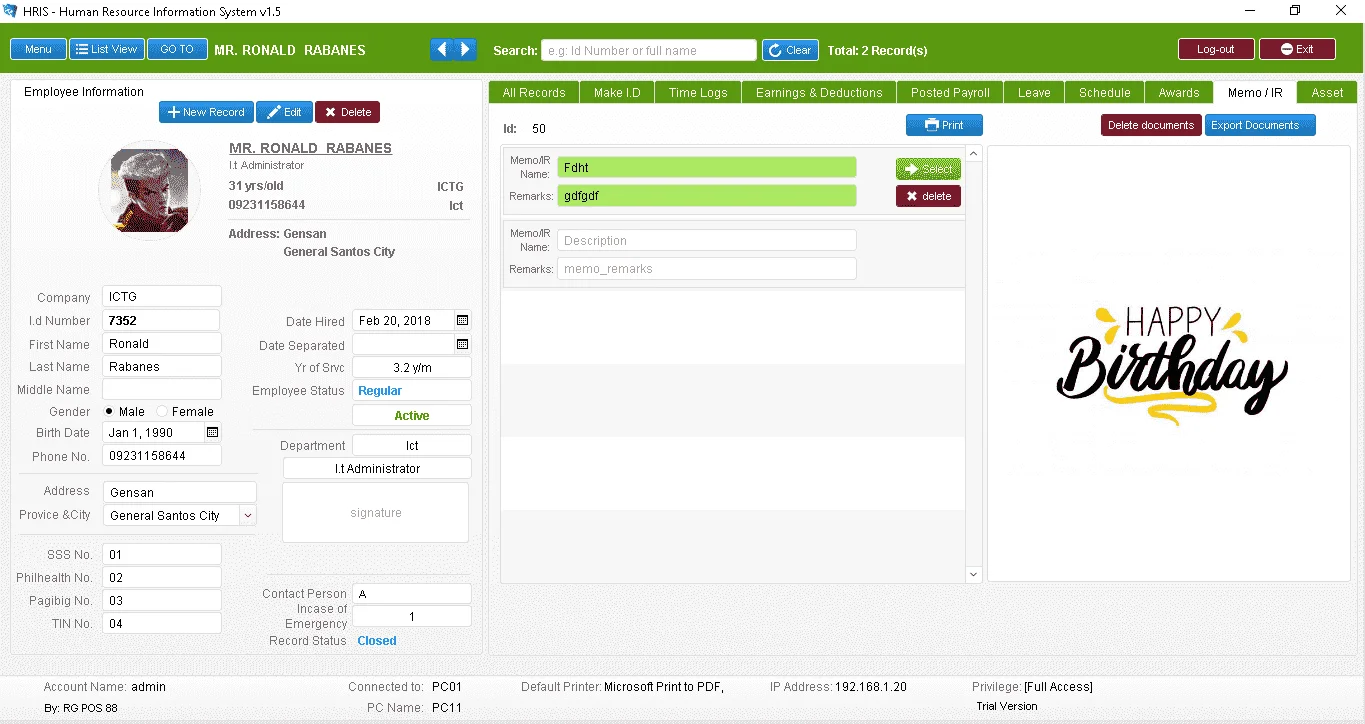Viewport: 1365px width, 724px height.
Task: Go to previous record with left arrow
Action: pyautogui.click(x=441, y=49)
